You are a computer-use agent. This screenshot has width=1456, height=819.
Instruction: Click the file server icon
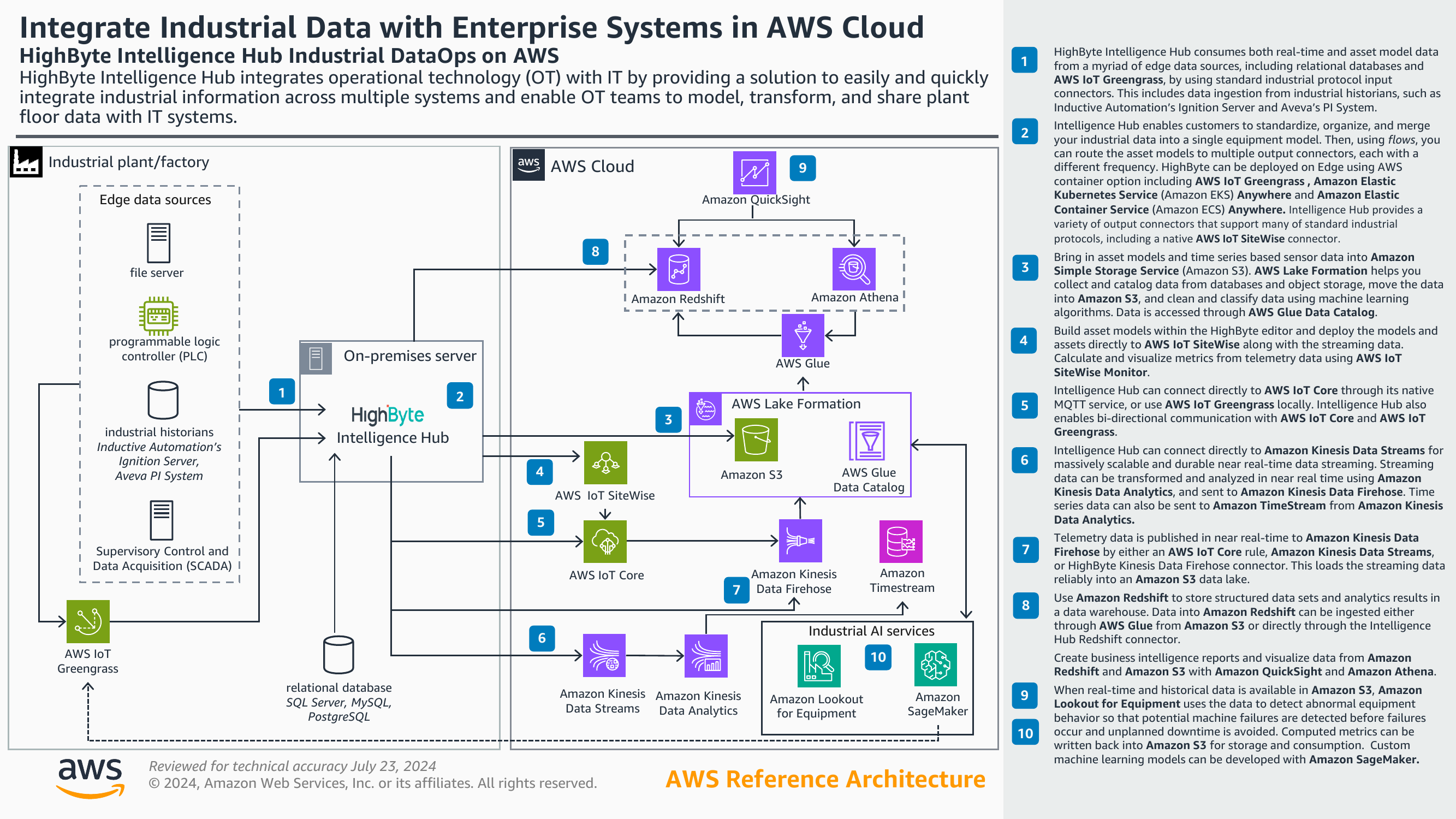click(x=159, y=243)
